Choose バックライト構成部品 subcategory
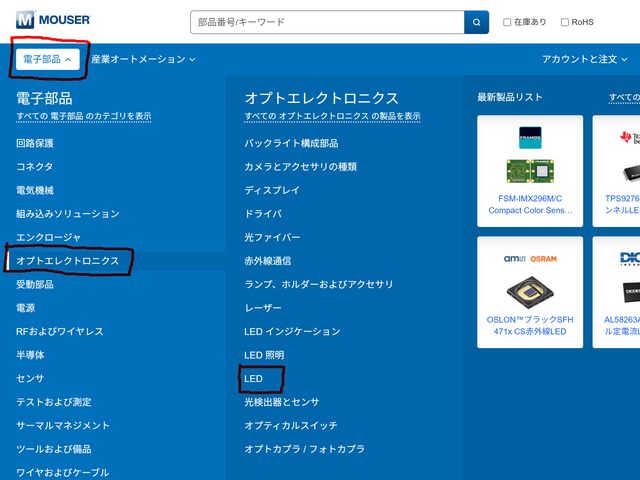Image resolution: width=640 pixels, height=480 pixels. [x=291, y=143]
